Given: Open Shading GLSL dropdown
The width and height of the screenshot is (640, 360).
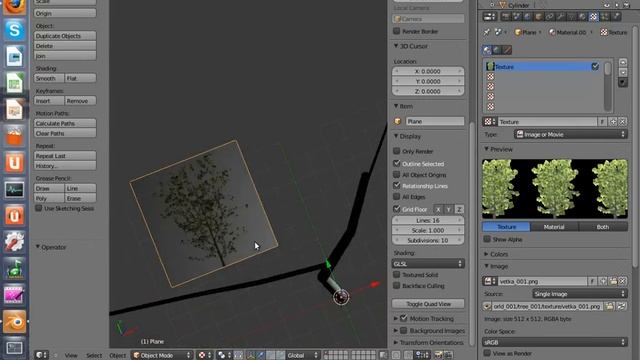Looking at the screenshot, I should coord(428,264).
